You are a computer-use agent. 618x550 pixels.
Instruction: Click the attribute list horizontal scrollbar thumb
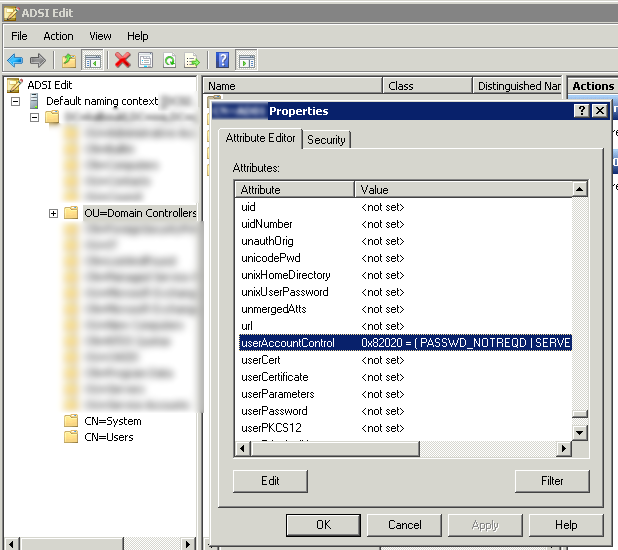click(x=335, y=449)
